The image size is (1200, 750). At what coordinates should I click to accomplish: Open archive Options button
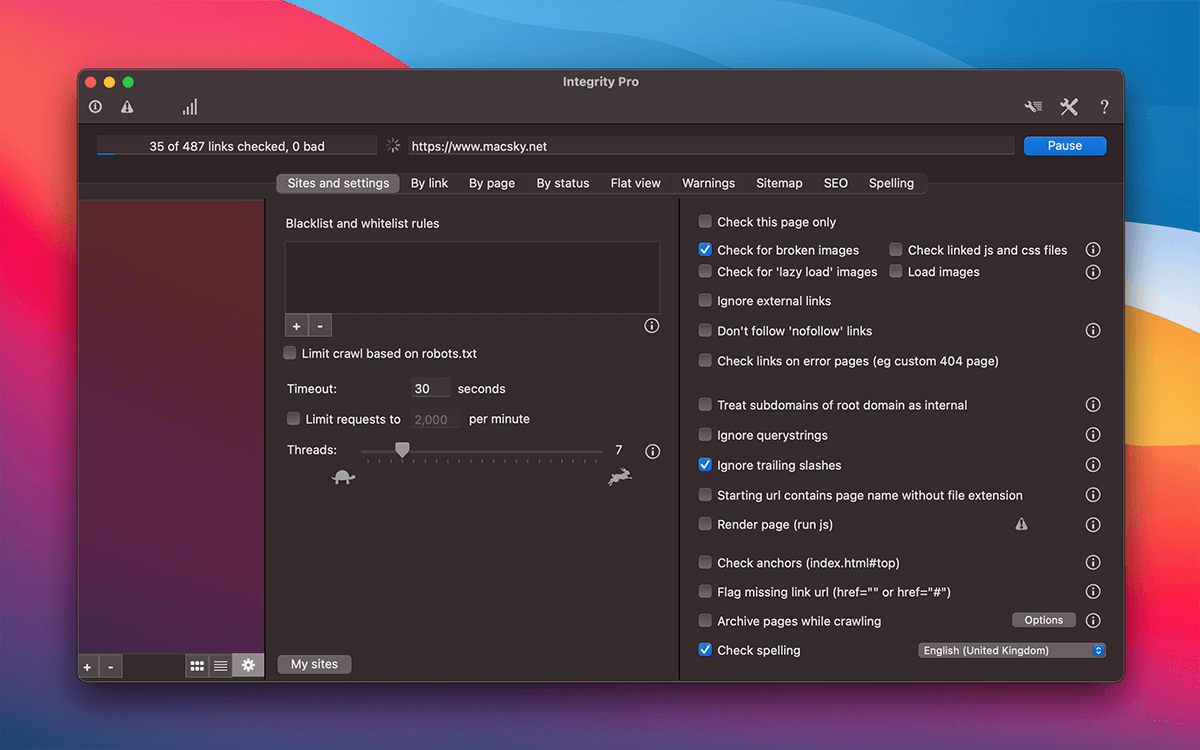tap(1044, 620)
